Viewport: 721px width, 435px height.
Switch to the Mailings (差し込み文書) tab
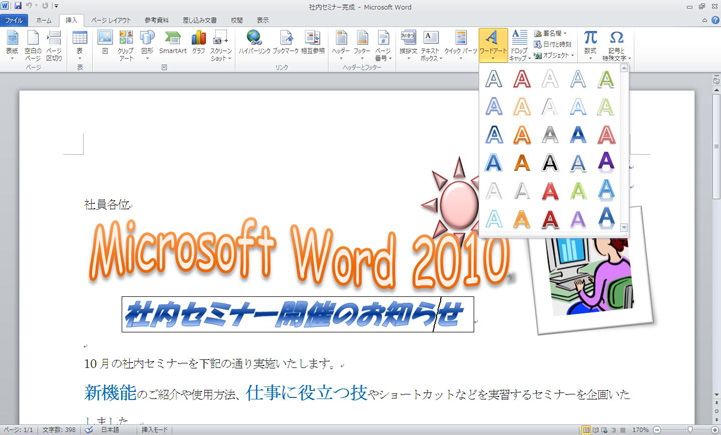click(200, 20)
